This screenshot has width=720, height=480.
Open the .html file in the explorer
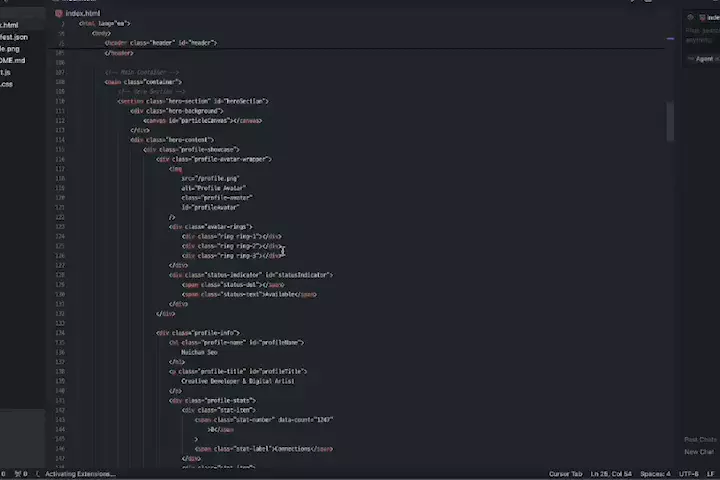coord(9,25)
